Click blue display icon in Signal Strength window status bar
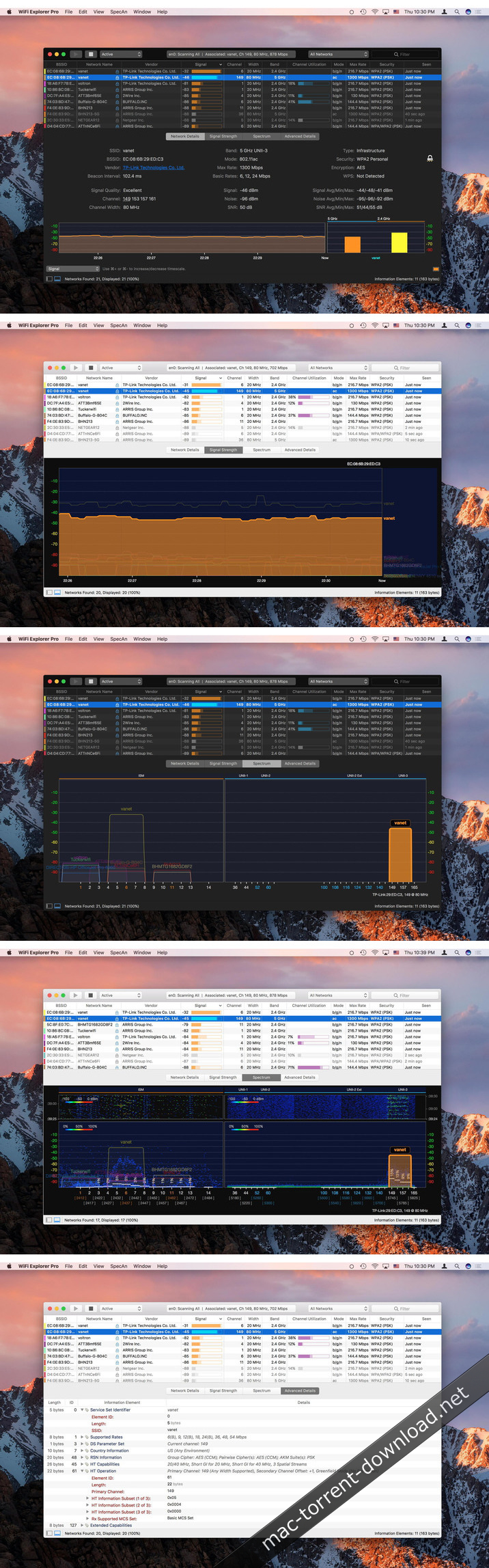 point(57,592)
